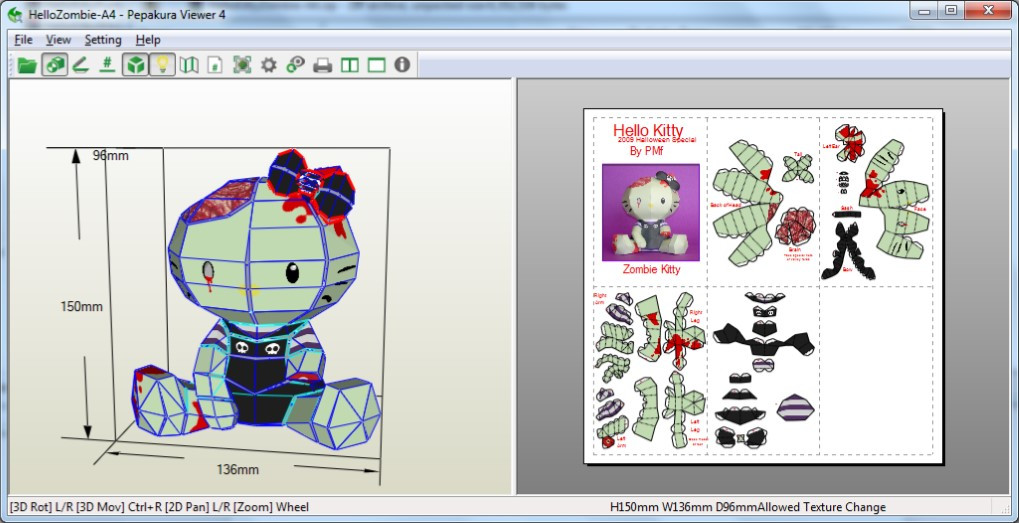This screenshot has width=1019, height=523.
Task: Click the fit-to-view icon with corner brackets
Action: pyautogui.click(x=242, y=65)
